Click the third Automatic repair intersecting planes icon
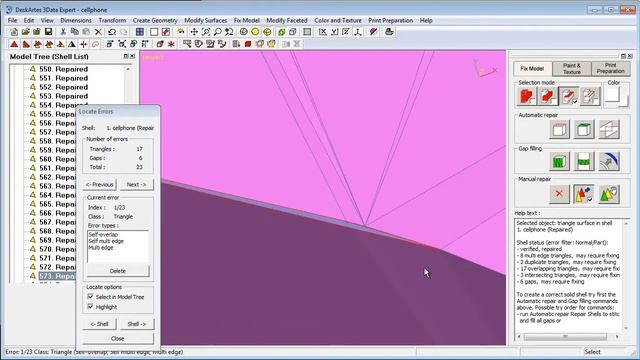 coord(609,130)
